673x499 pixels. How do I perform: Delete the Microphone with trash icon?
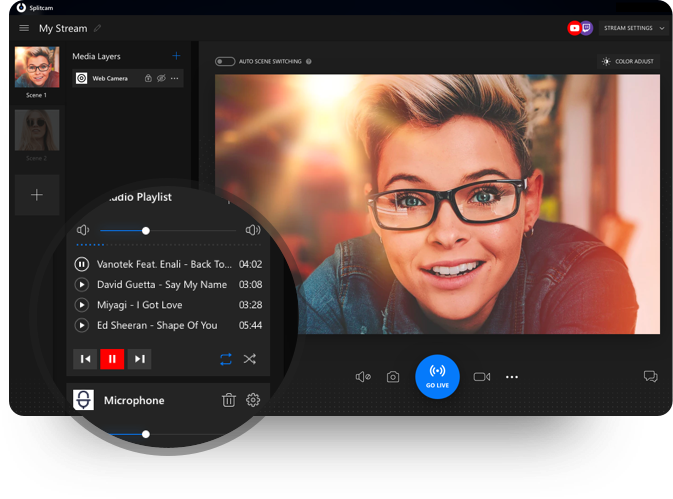pos(228,400)
